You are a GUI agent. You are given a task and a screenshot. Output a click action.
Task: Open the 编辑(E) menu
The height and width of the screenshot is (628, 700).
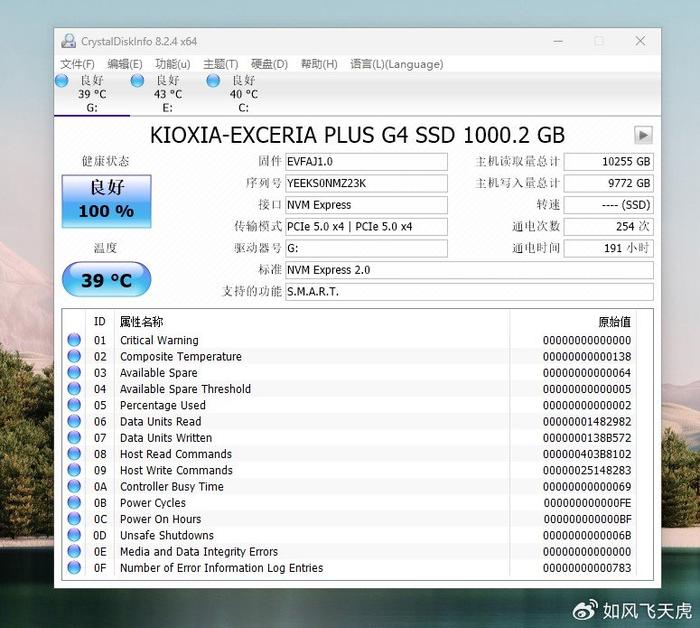coord(125,64)
